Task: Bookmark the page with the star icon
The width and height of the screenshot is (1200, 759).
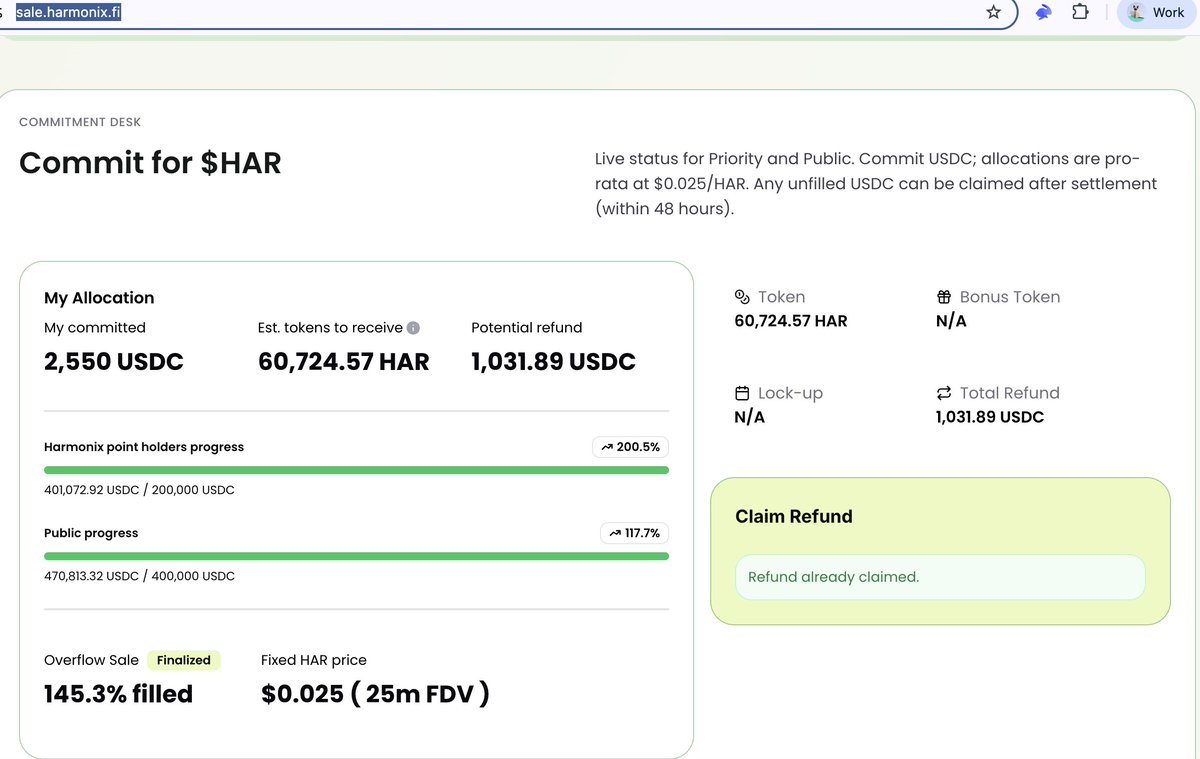Action: click(993, 12)
